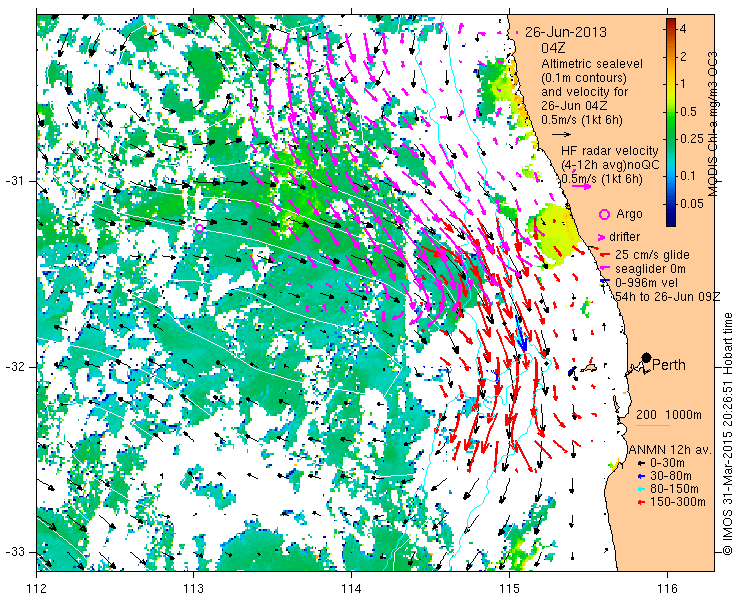This screenshot has height=600, width=740.
Task: Click the ANMN 12h av. heading
Action: pyautogui.click(x=671, y=449)
